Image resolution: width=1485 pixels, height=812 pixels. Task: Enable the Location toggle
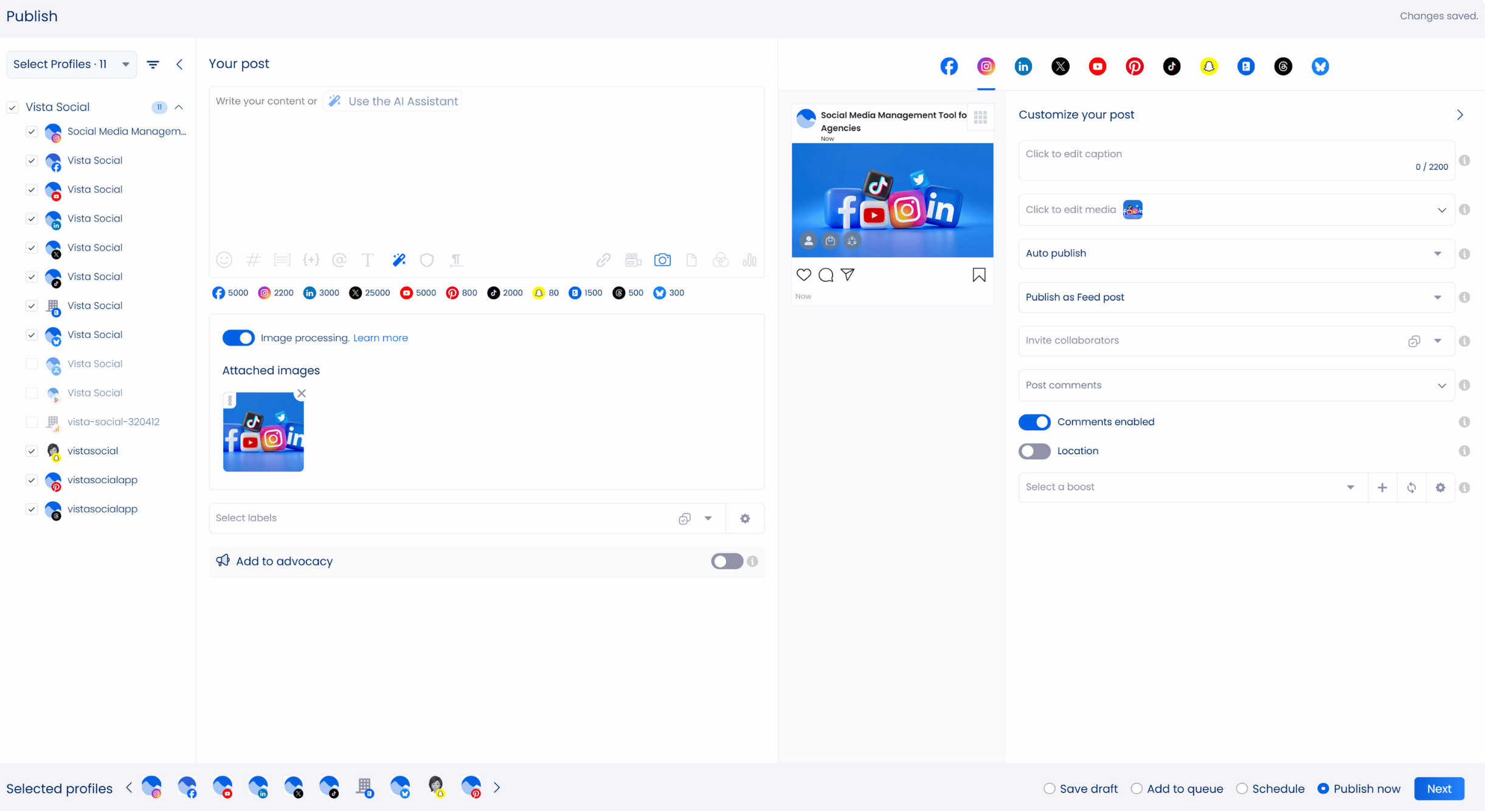[1034, 451]
